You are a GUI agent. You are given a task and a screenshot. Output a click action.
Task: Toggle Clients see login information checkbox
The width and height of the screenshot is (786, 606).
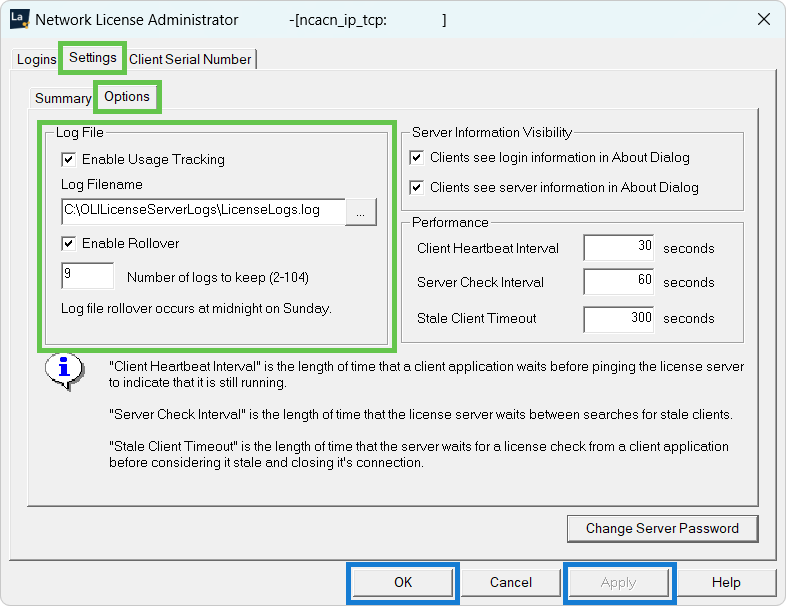coord(417,157)
